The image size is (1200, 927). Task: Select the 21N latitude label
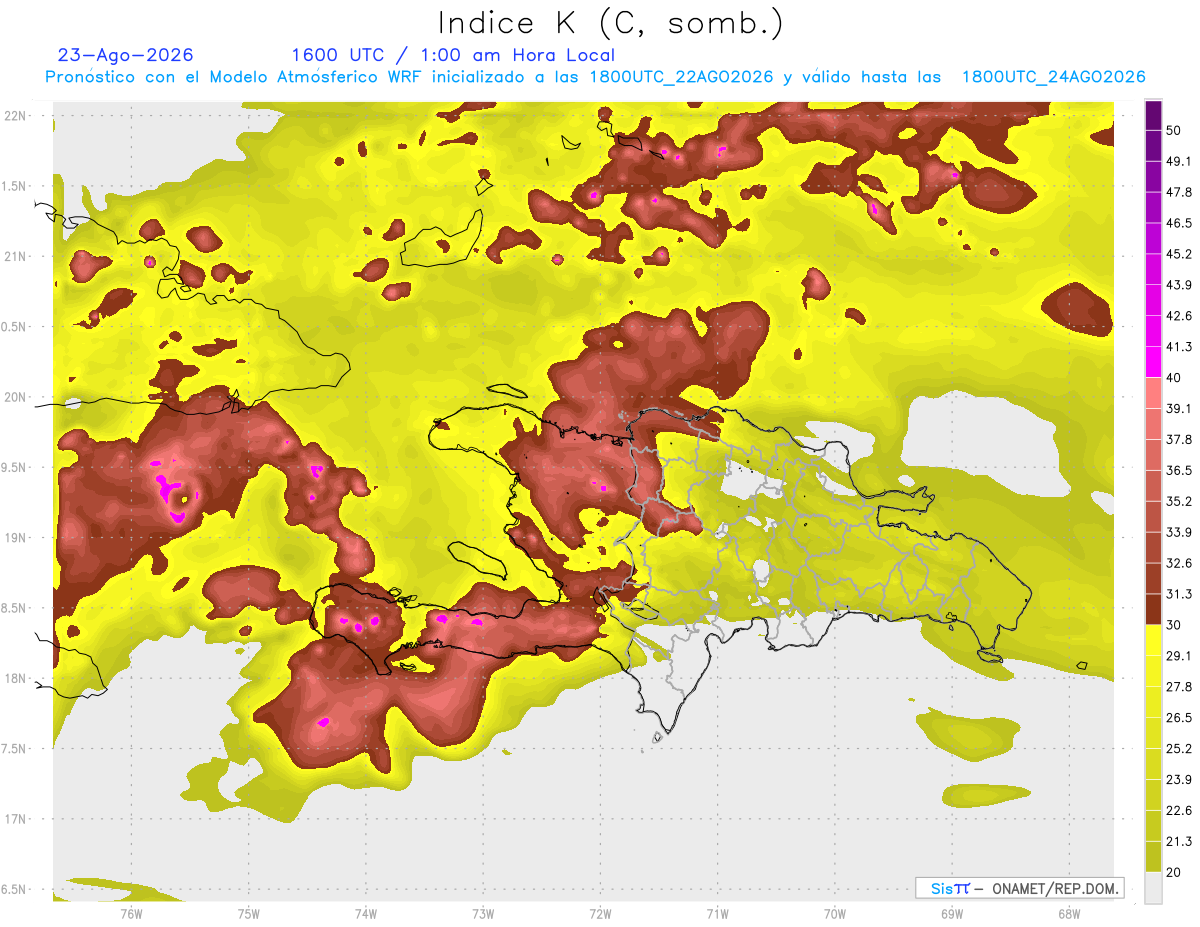point(15,256)
